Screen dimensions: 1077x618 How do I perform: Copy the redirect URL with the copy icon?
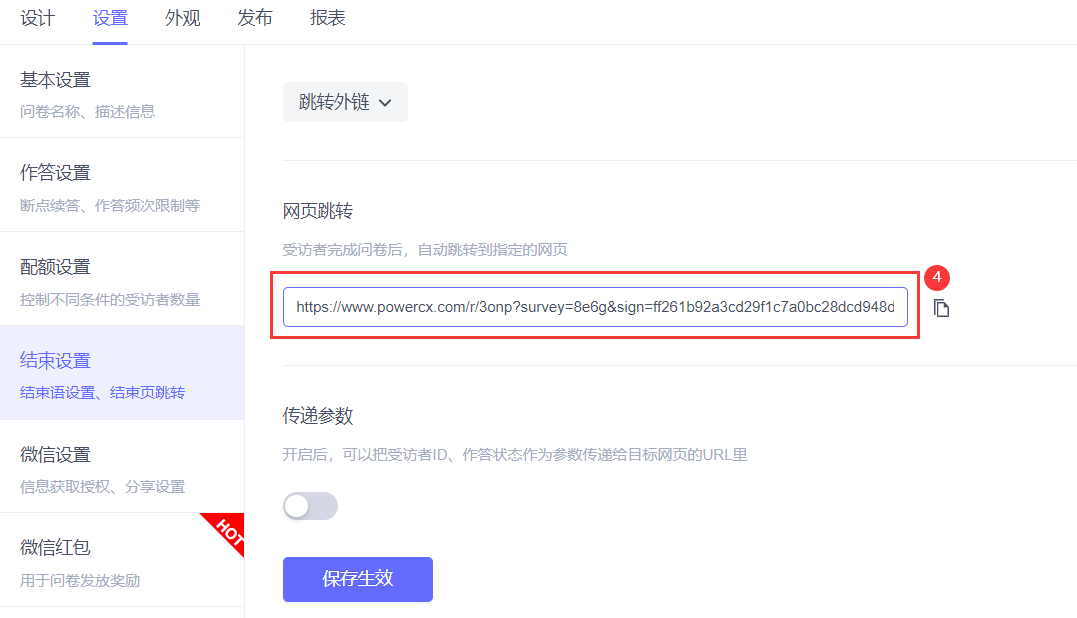(x=941, y=308)
